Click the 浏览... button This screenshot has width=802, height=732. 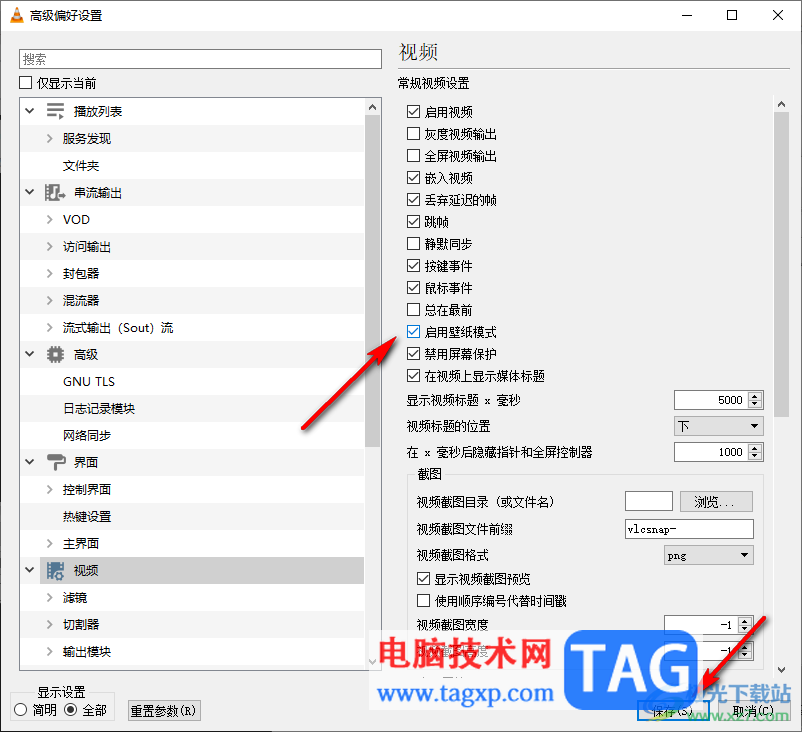[x=716, y=501]
